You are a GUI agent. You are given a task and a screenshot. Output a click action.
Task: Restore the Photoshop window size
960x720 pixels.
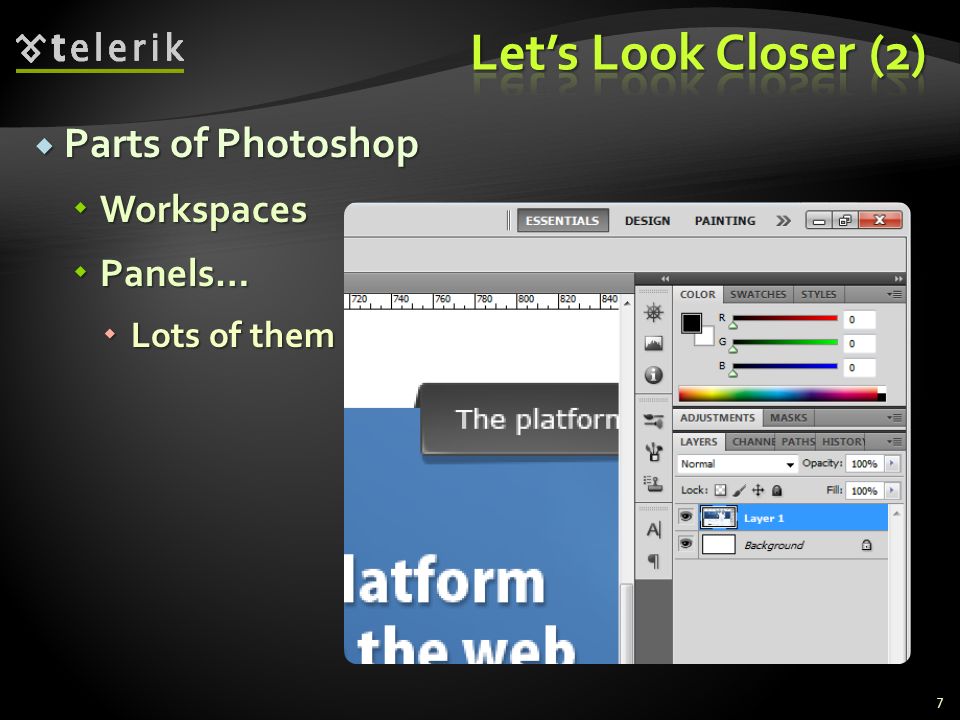click(x=845, y=220)
